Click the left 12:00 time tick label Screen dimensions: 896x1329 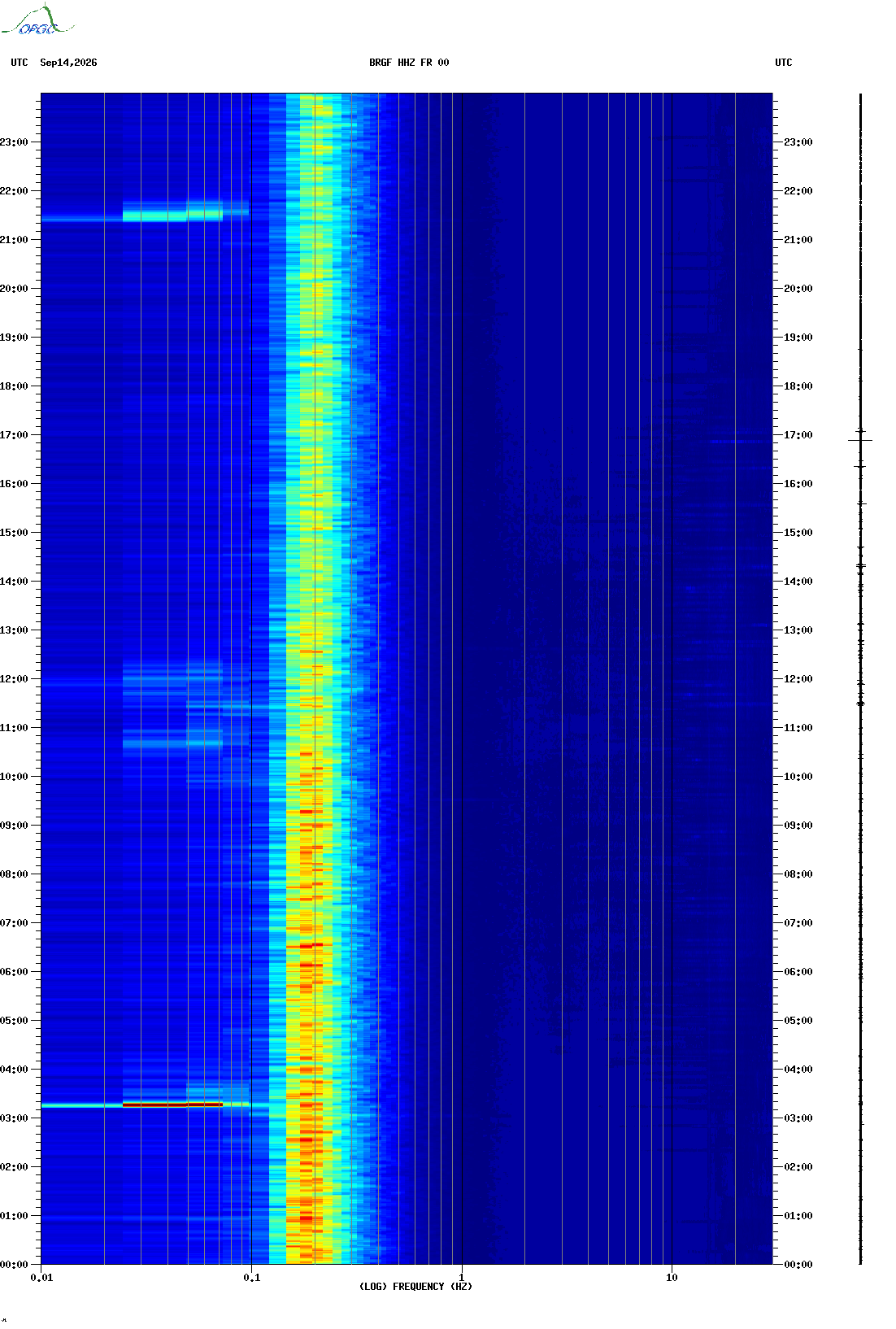(x=14, y=679)
